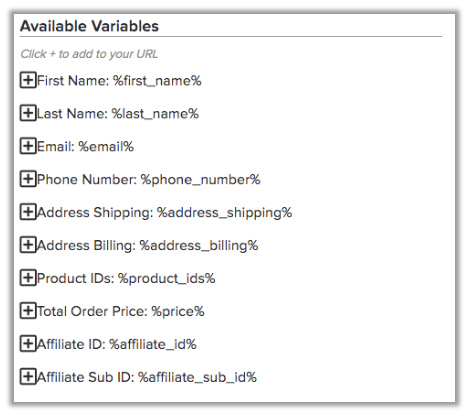
Task: Click the plus icon beside First Name
Action: coord(28,80)
